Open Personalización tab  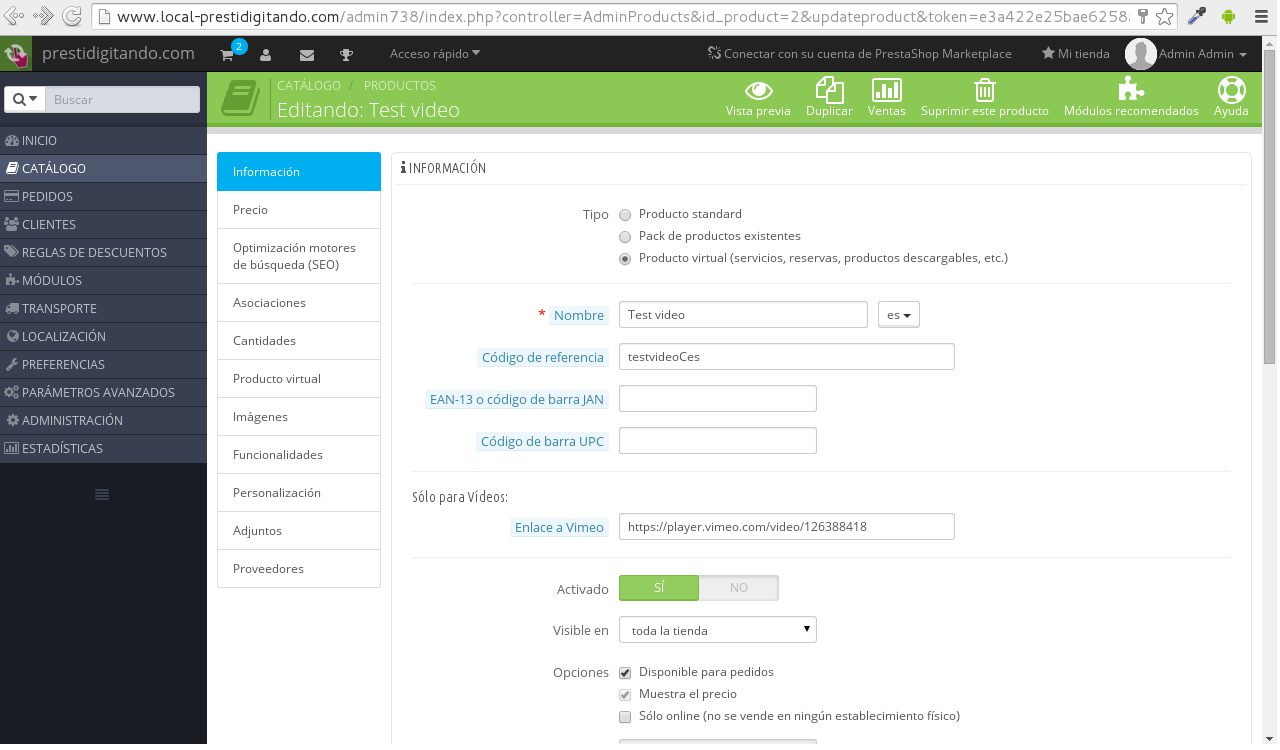[299, 493]
